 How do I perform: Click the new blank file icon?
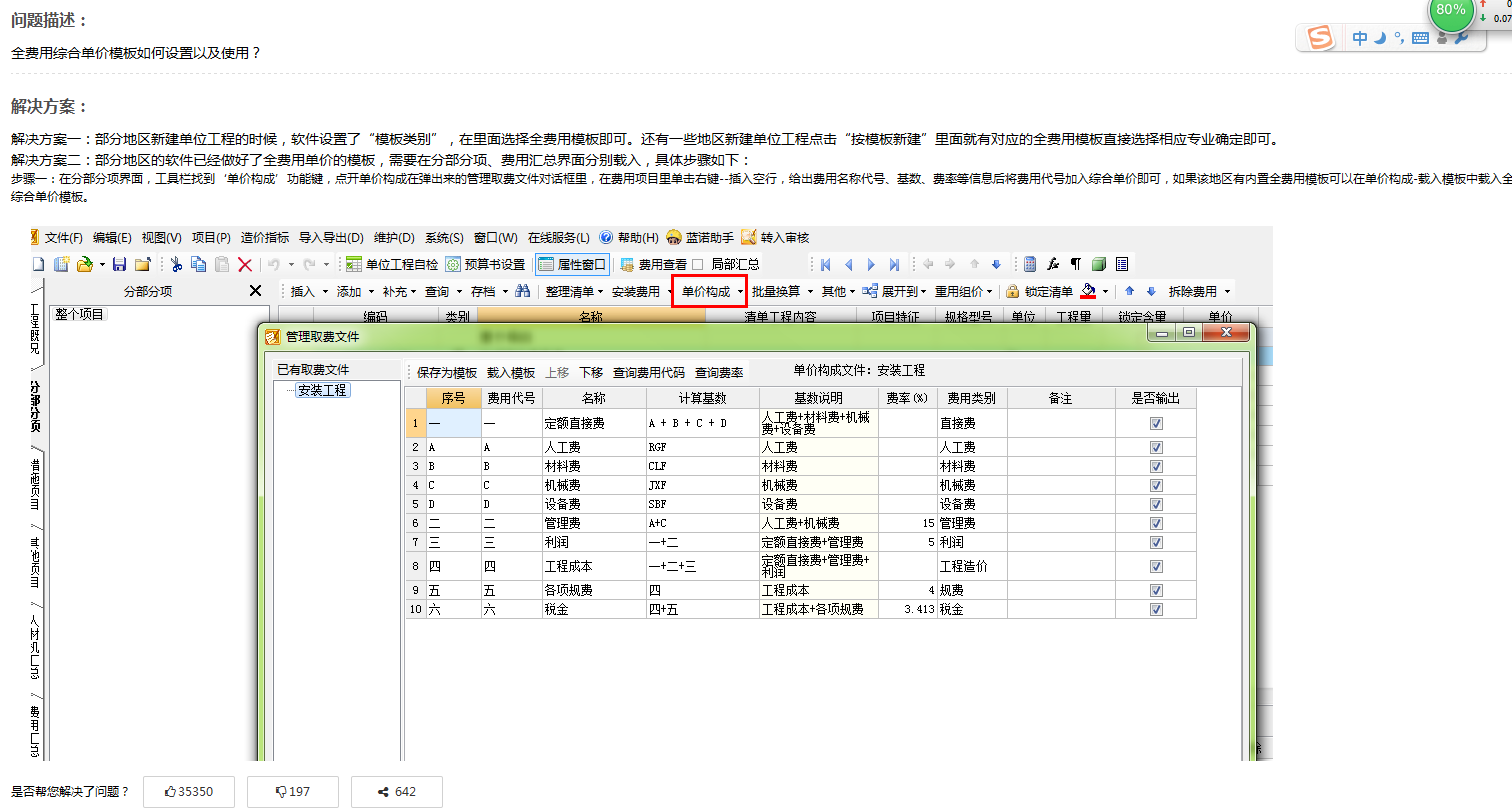tap(38, 264)
